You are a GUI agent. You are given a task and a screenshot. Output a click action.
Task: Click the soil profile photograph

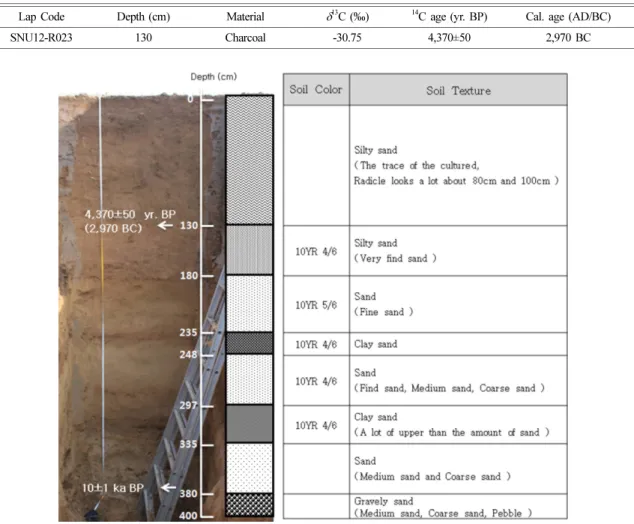pyautogui.click(x=142, y=307)
